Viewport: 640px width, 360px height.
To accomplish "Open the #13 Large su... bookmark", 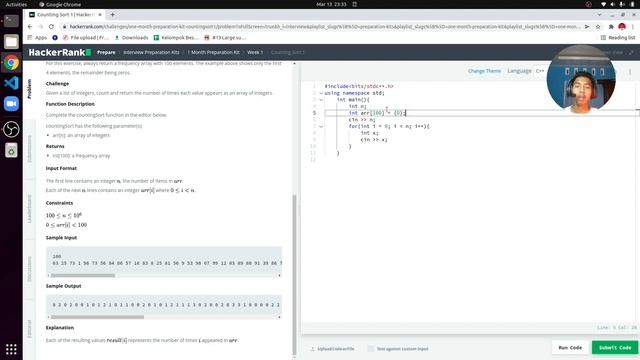I will pos(225,38).
